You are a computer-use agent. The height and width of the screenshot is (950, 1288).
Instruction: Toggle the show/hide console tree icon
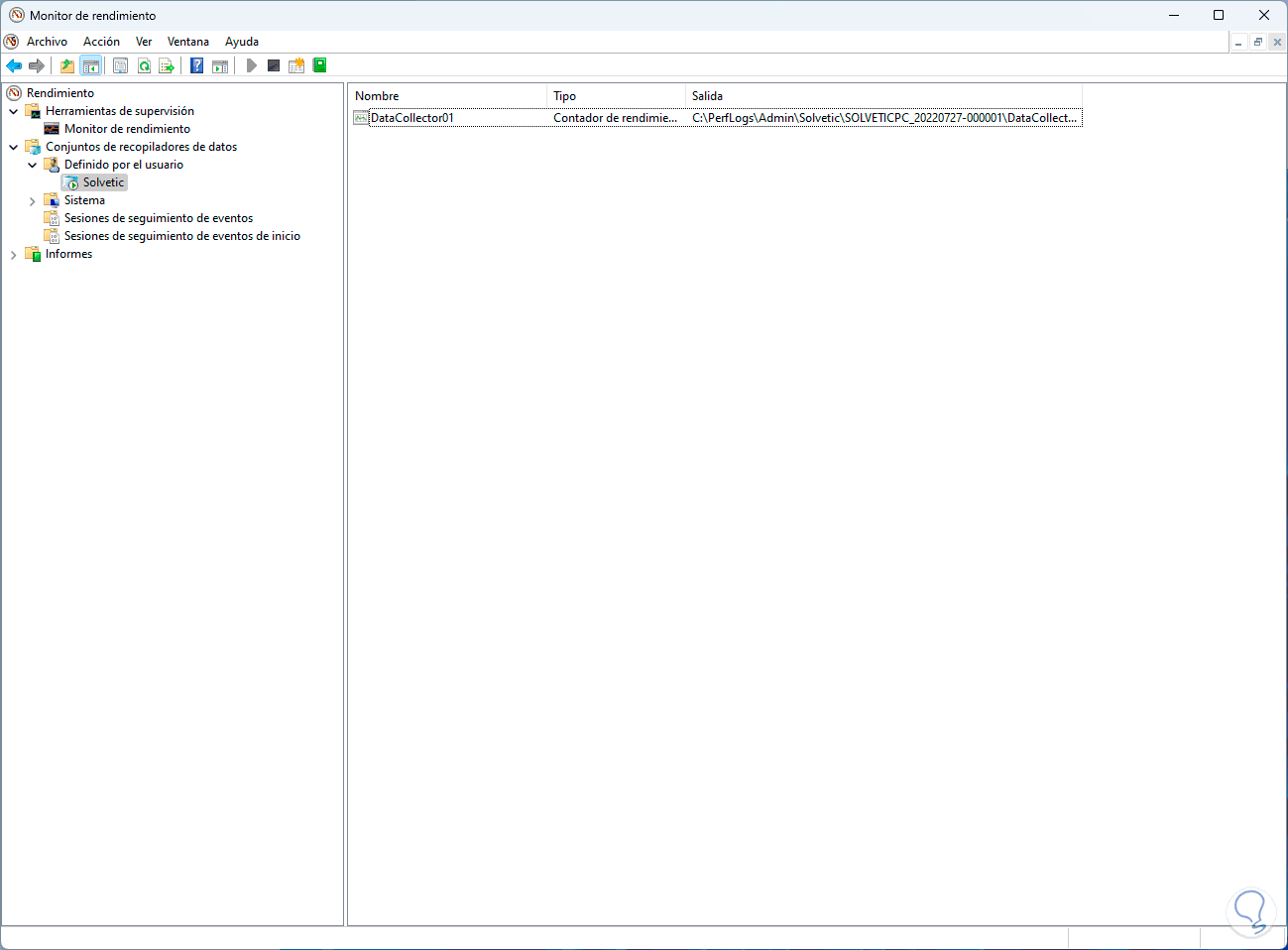tap(90, 66)
